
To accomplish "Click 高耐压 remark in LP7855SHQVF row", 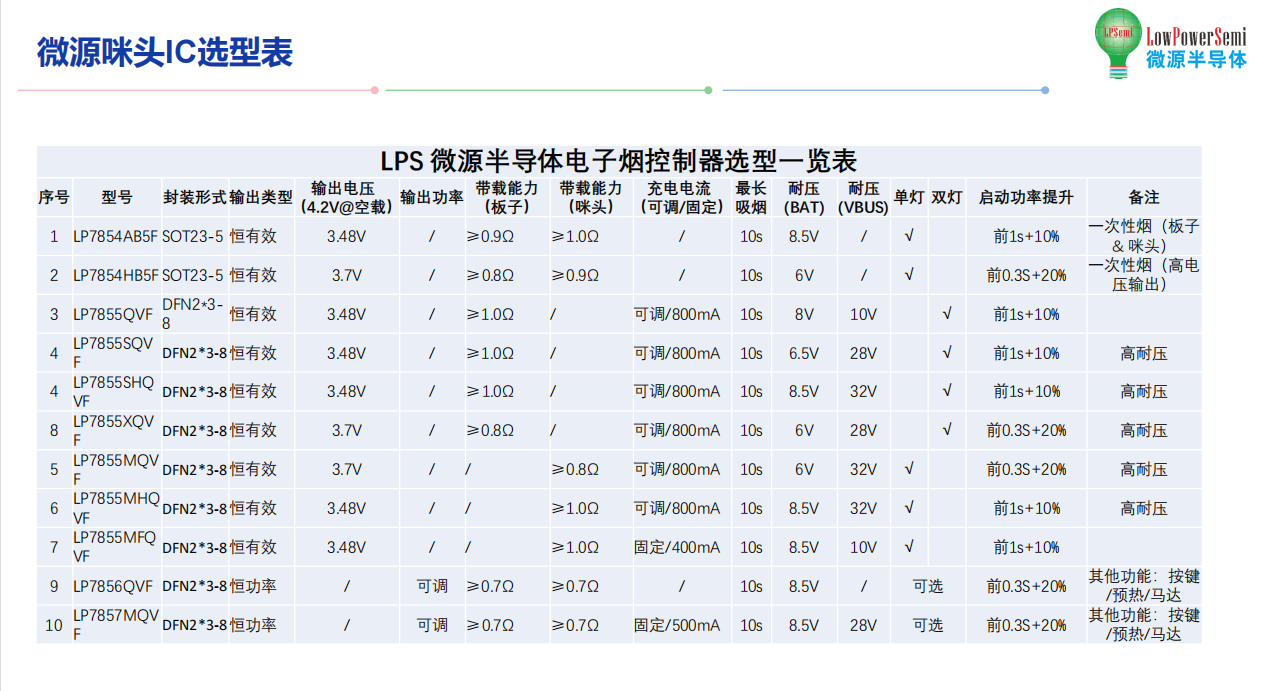I will click(x=1144, y=391).
